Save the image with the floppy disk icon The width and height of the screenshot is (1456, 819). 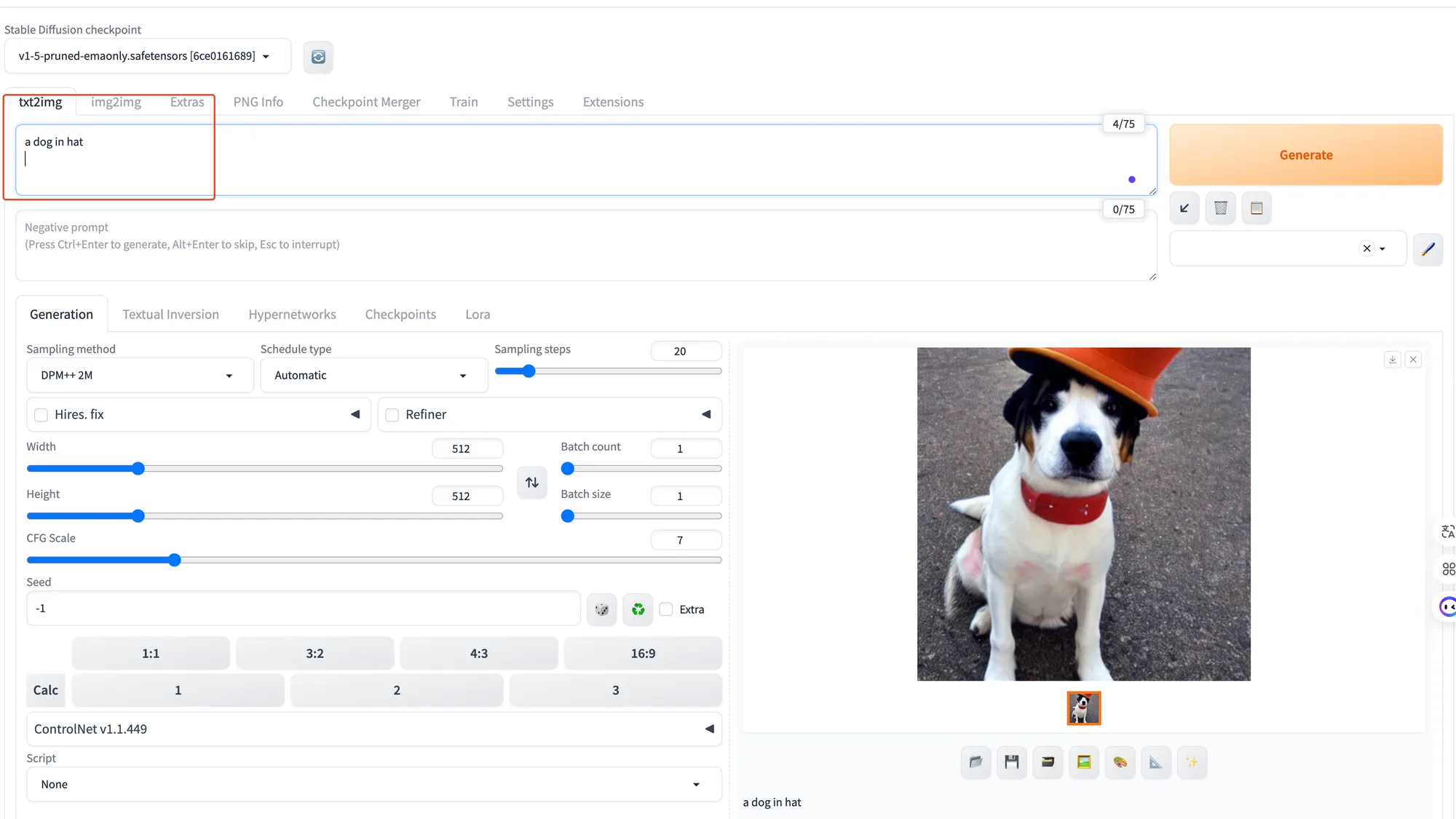[1012, 762]
